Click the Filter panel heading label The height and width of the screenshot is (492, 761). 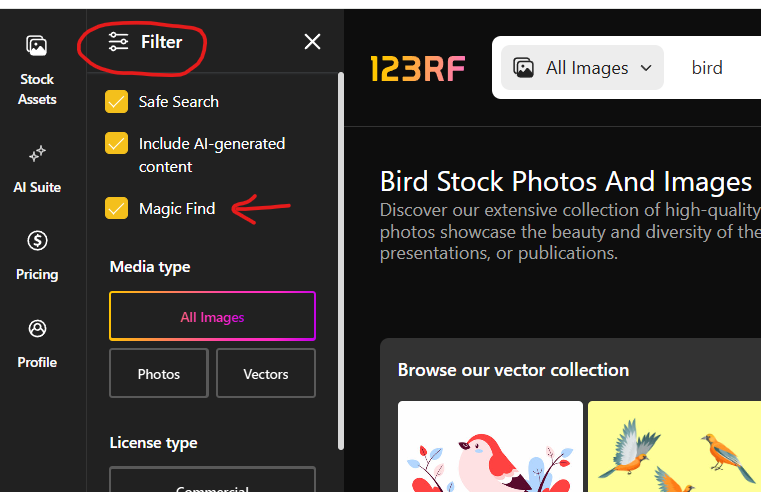point(161,42)
